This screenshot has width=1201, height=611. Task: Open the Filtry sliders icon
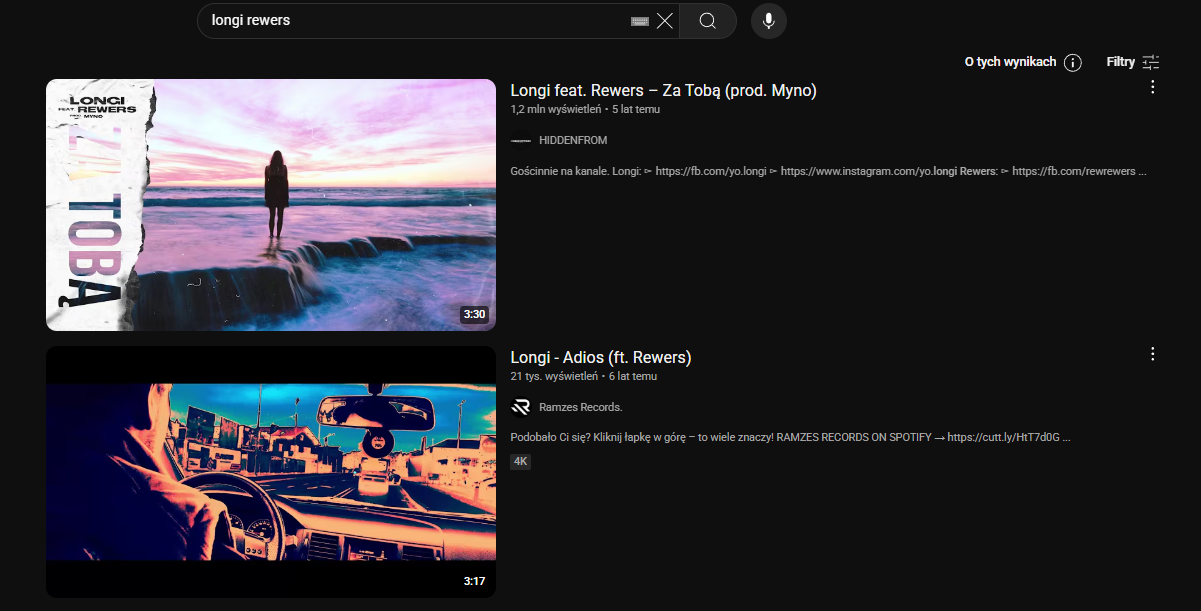pyautogui.click(x=1151, y=62)
